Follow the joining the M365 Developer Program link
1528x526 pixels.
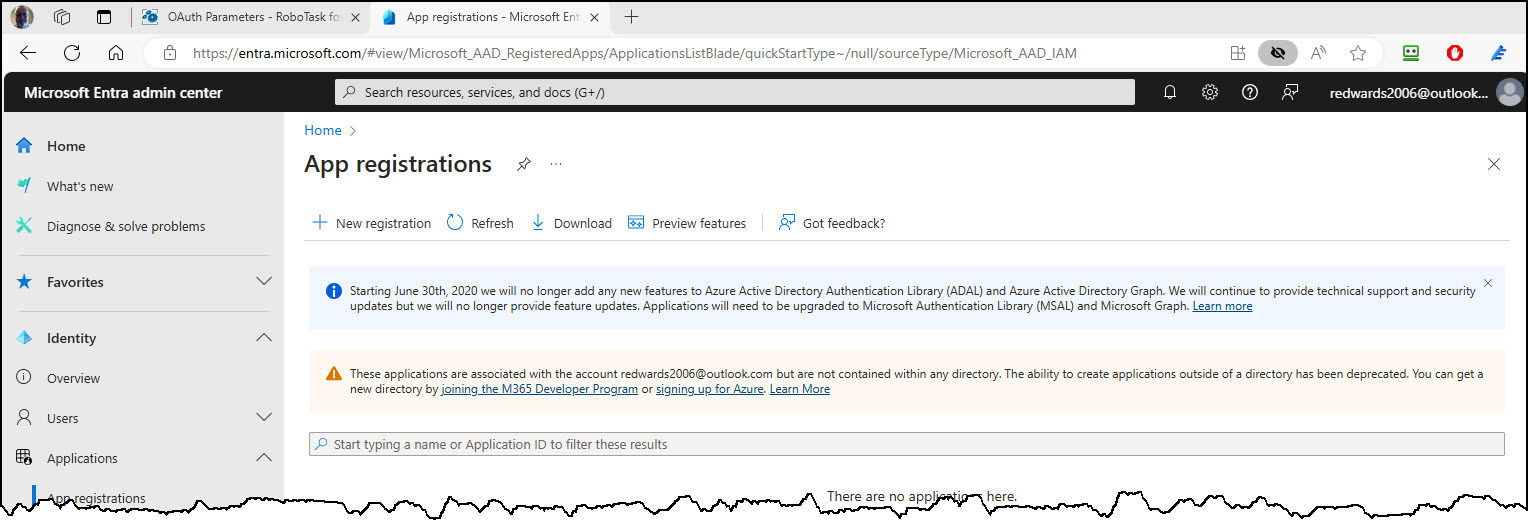pos(539,389)
